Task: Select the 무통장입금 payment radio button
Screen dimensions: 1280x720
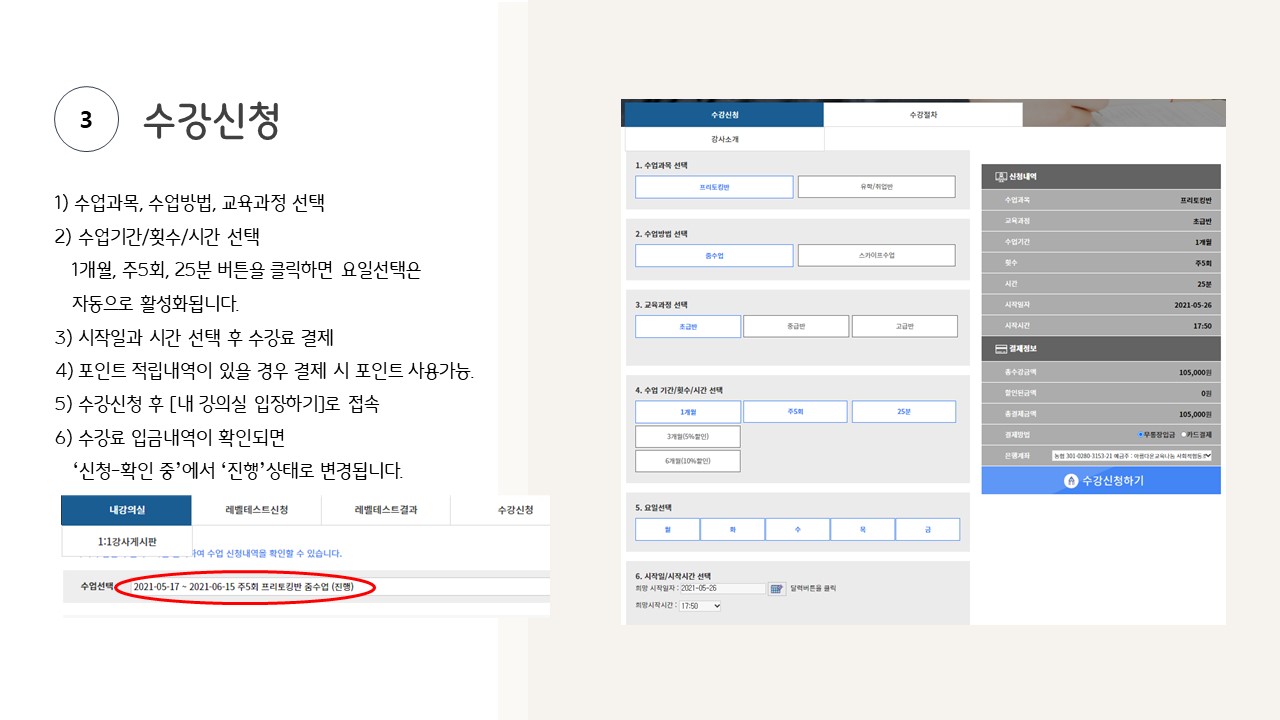Action: click(1141, 434)
